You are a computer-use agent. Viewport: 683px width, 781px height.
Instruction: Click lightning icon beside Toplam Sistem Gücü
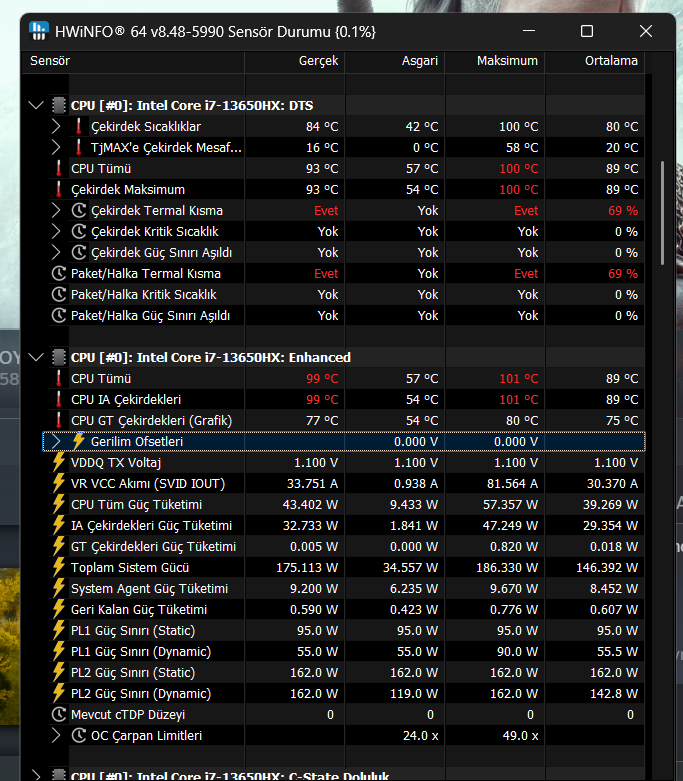pyautogui.click(x=59, y=567)
